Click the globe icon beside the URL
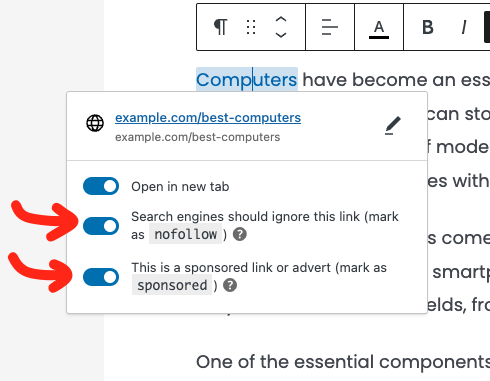The width and height of the screenshot is (490, 381). coord(95,123)
